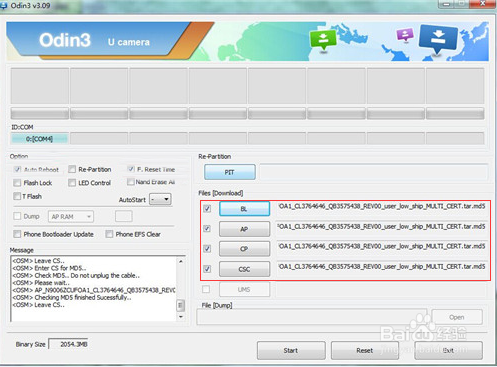Toggle the F. Reset Time checkbox
The height and width of the screenshot is (367, 497).
pos(131,169)
